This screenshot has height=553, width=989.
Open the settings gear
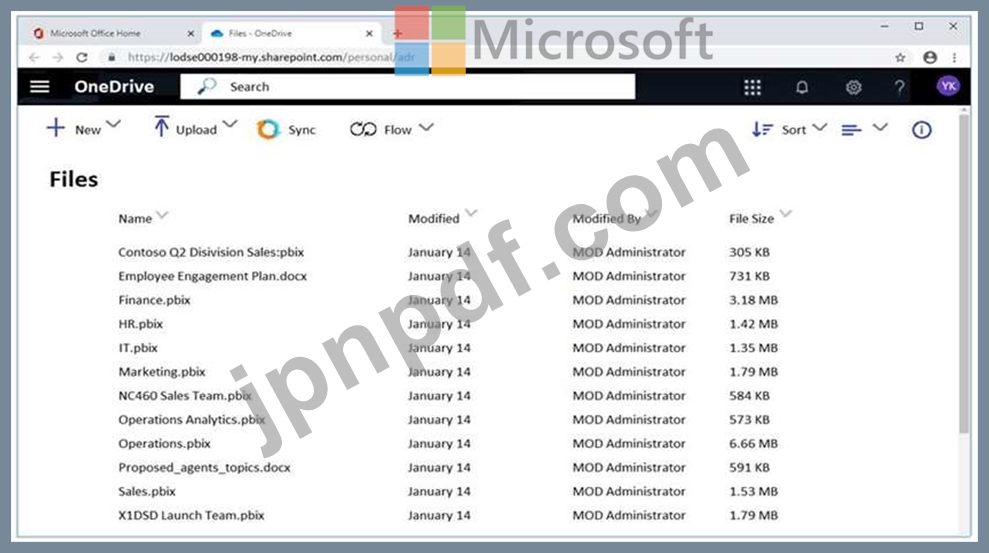point(853,87)
